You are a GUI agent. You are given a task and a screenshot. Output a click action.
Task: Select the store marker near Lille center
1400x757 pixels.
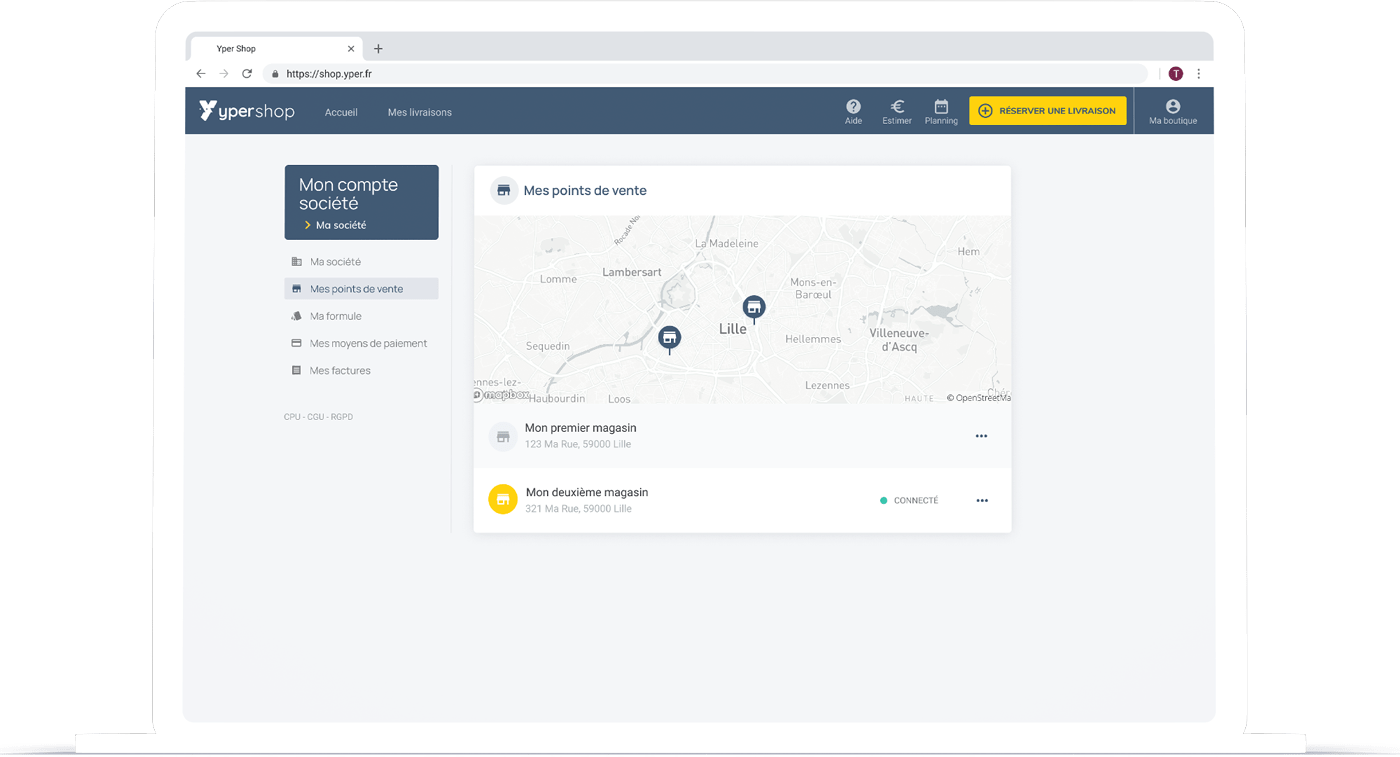click(x=754, y=307)
